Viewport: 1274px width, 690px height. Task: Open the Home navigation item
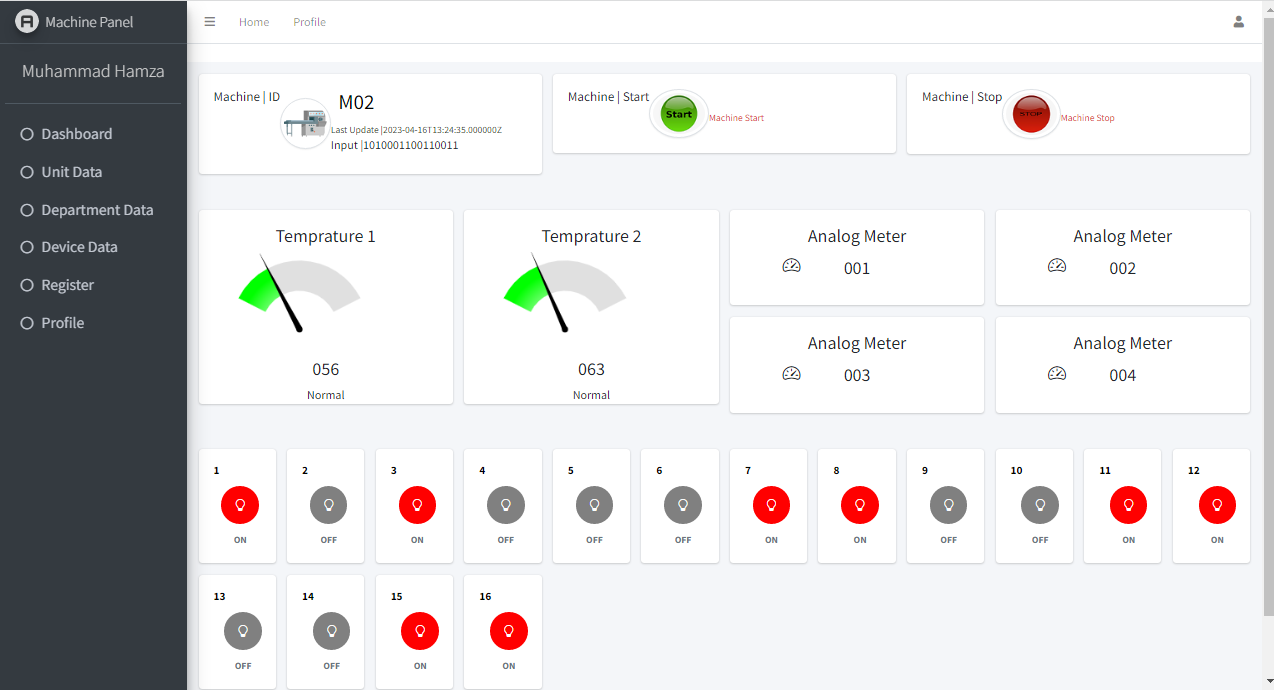click(x=253, y=21)
